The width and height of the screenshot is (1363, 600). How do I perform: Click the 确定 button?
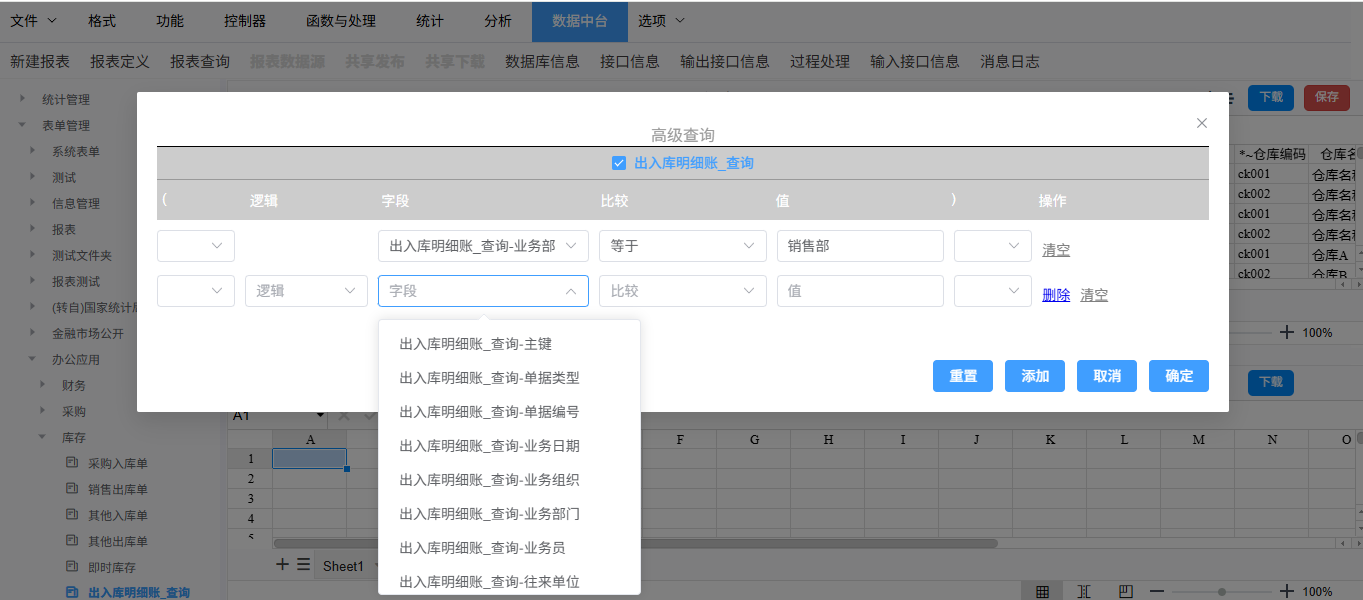point(1178,376)
